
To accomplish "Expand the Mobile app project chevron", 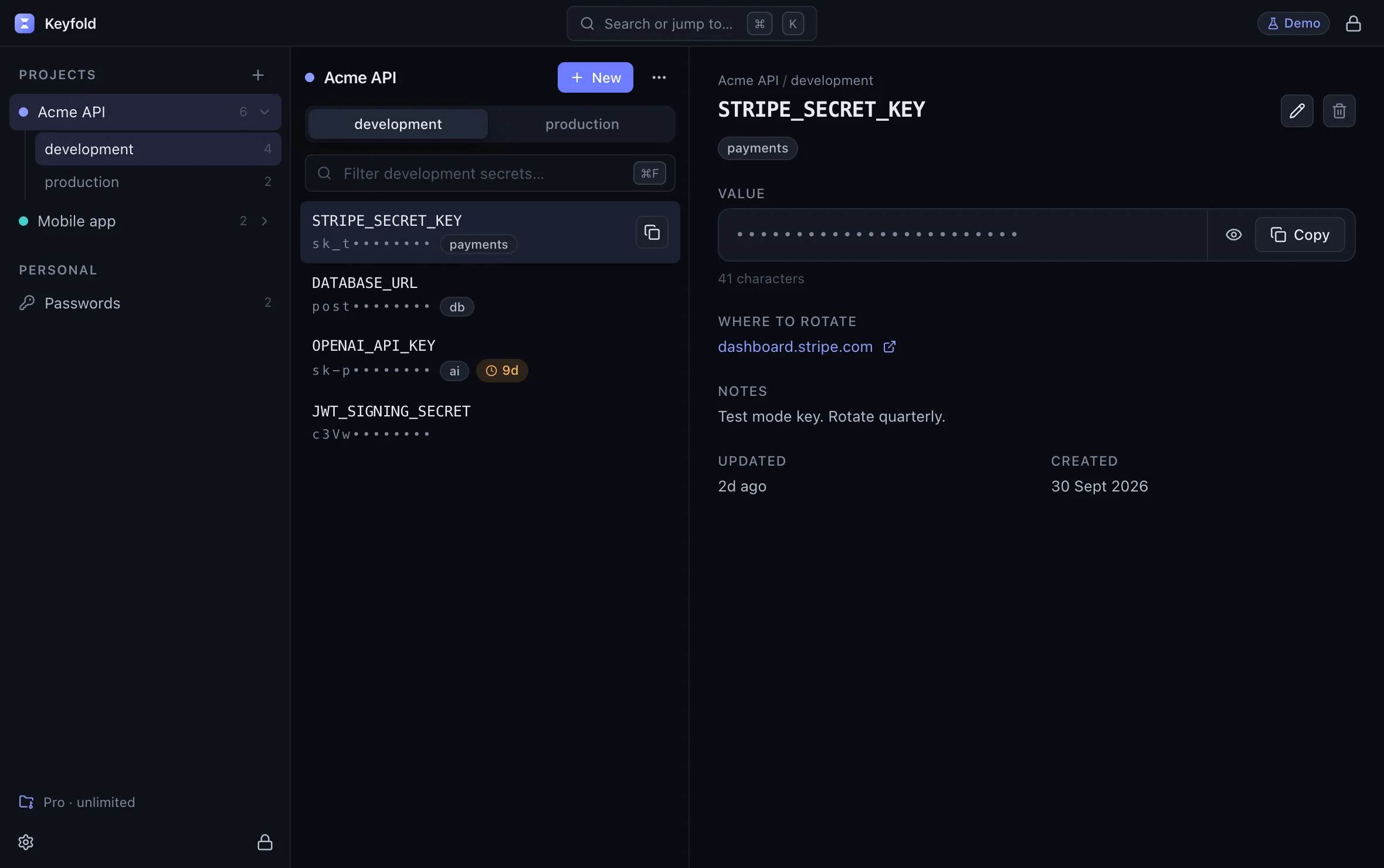I will (264, 221).
